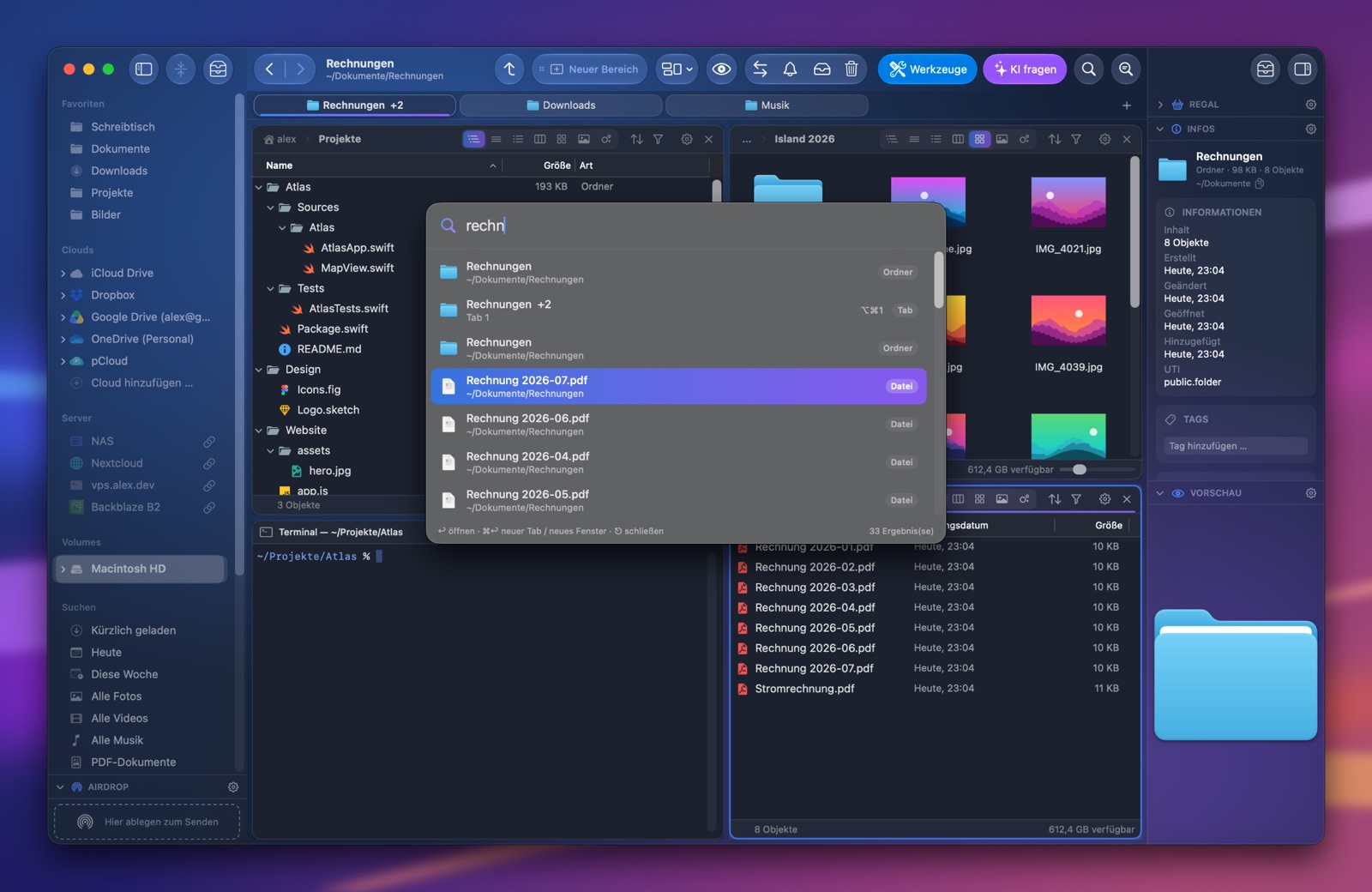Click the bell notification icon in the toolbar
Image resolution: width=1372 pixels, height=892 pixels.
pyautogui.click(x=791, y=69)
